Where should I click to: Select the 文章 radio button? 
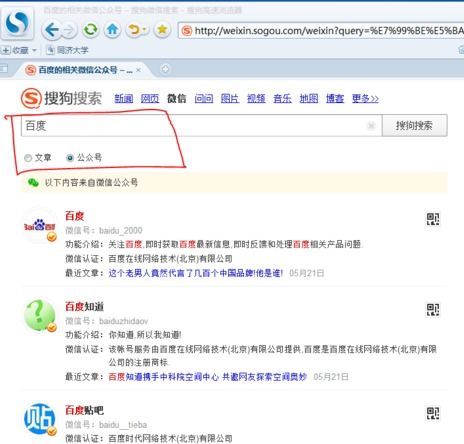pos(28,158)
